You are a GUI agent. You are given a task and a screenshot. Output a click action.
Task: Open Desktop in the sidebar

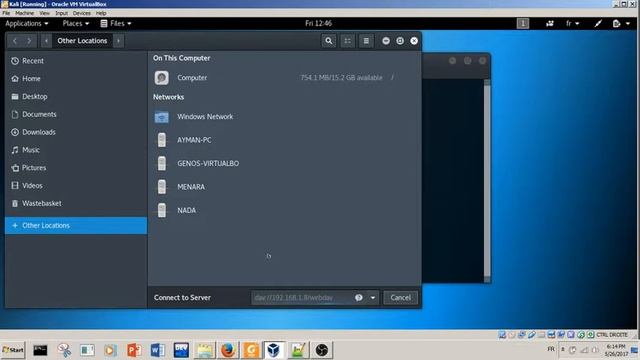(x=76, y=96)
